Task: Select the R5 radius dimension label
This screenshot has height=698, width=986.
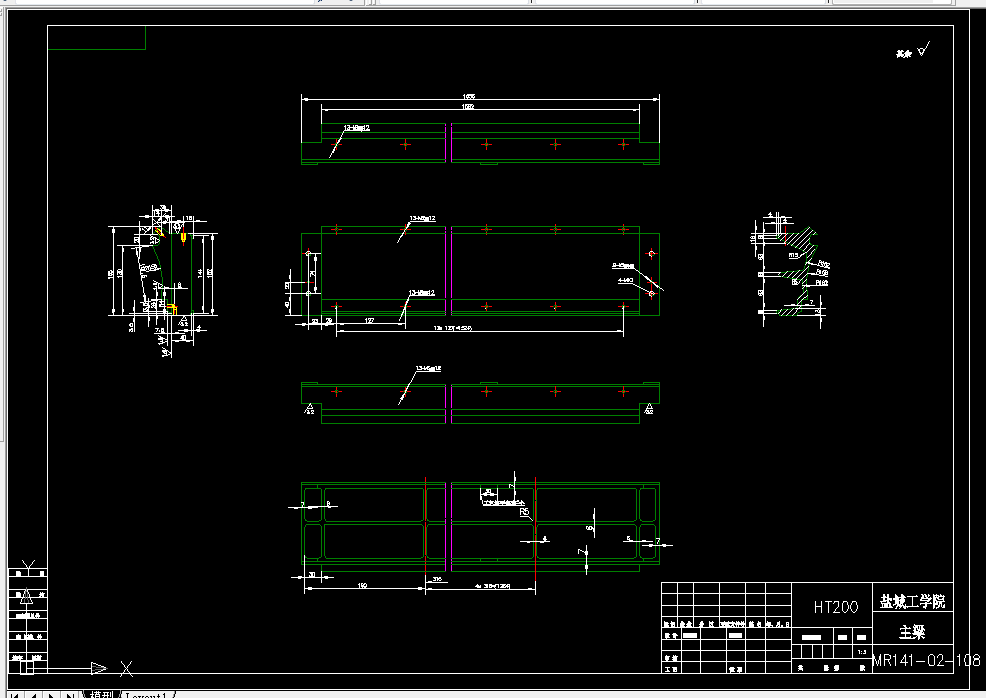Action: [524, 512]
